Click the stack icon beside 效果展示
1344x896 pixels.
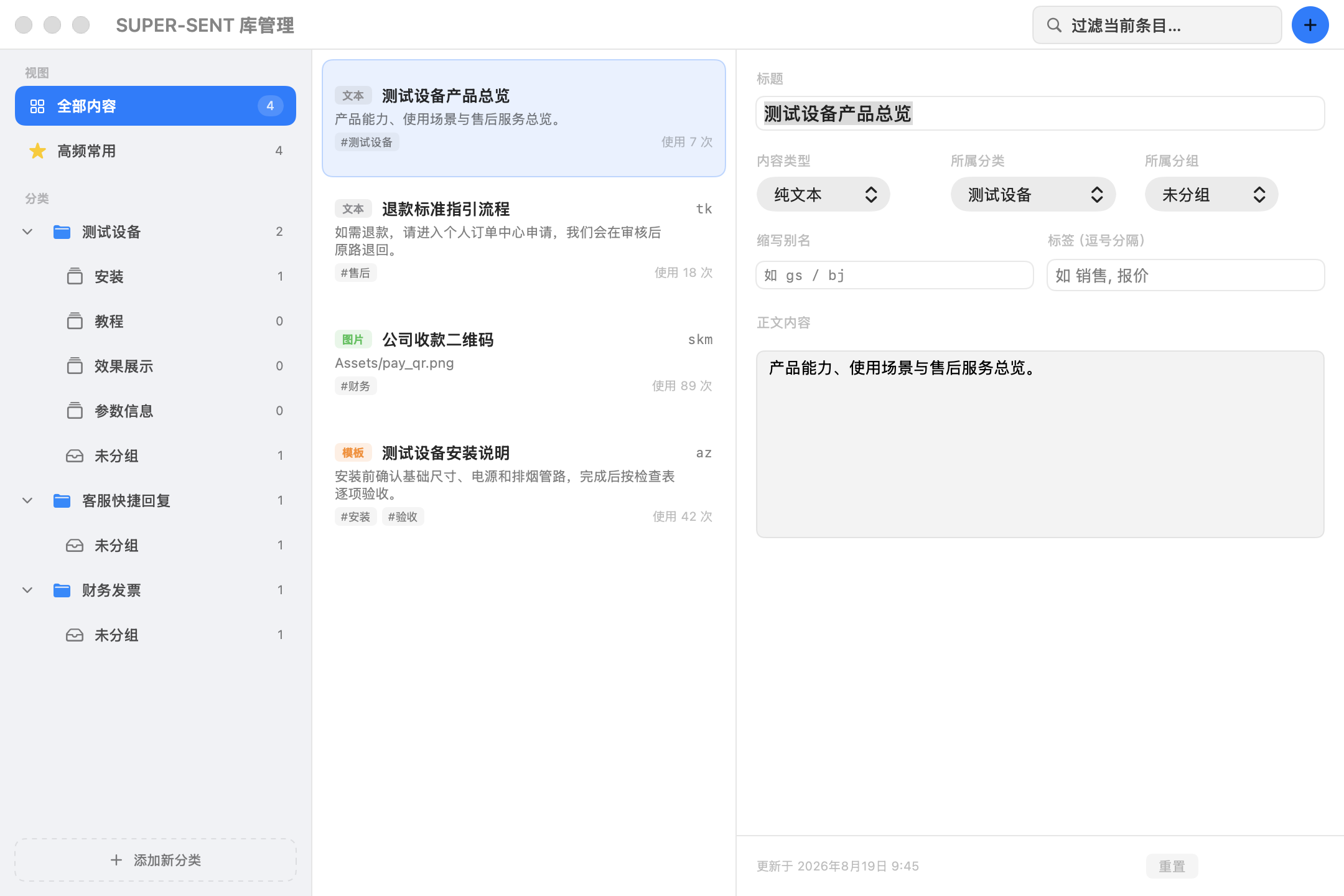click(x=75, y=366)
